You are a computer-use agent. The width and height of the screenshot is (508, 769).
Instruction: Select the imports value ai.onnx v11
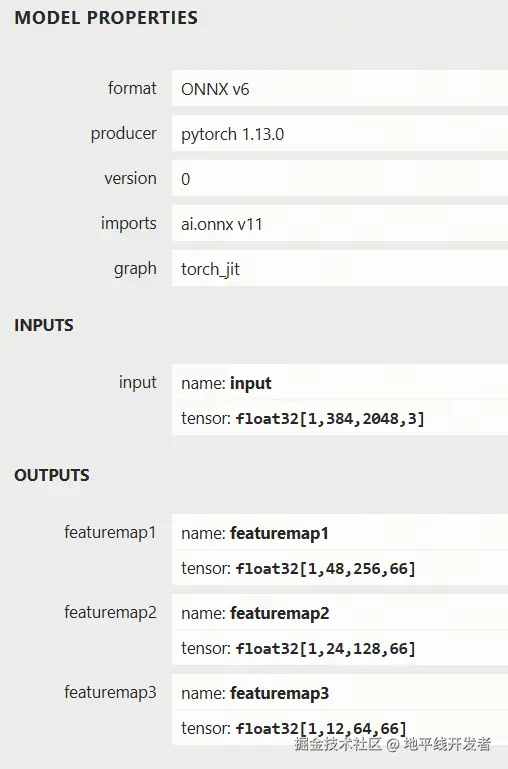pyautogui.click(x=340, y=224)
